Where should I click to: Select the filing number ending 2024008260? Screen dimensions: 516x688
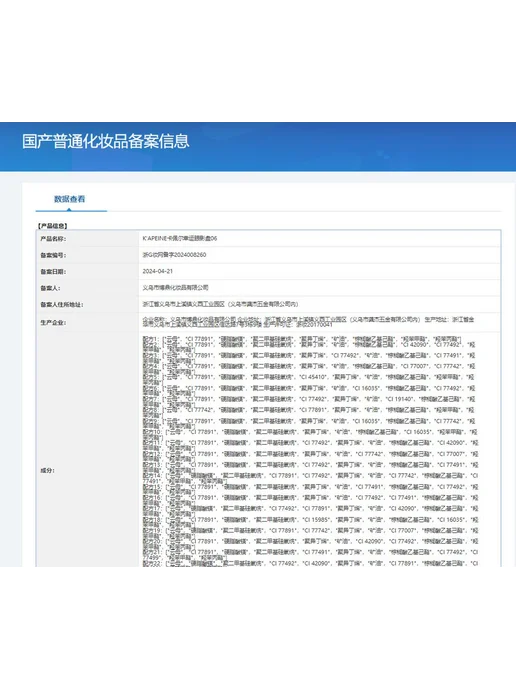(174, 254)
